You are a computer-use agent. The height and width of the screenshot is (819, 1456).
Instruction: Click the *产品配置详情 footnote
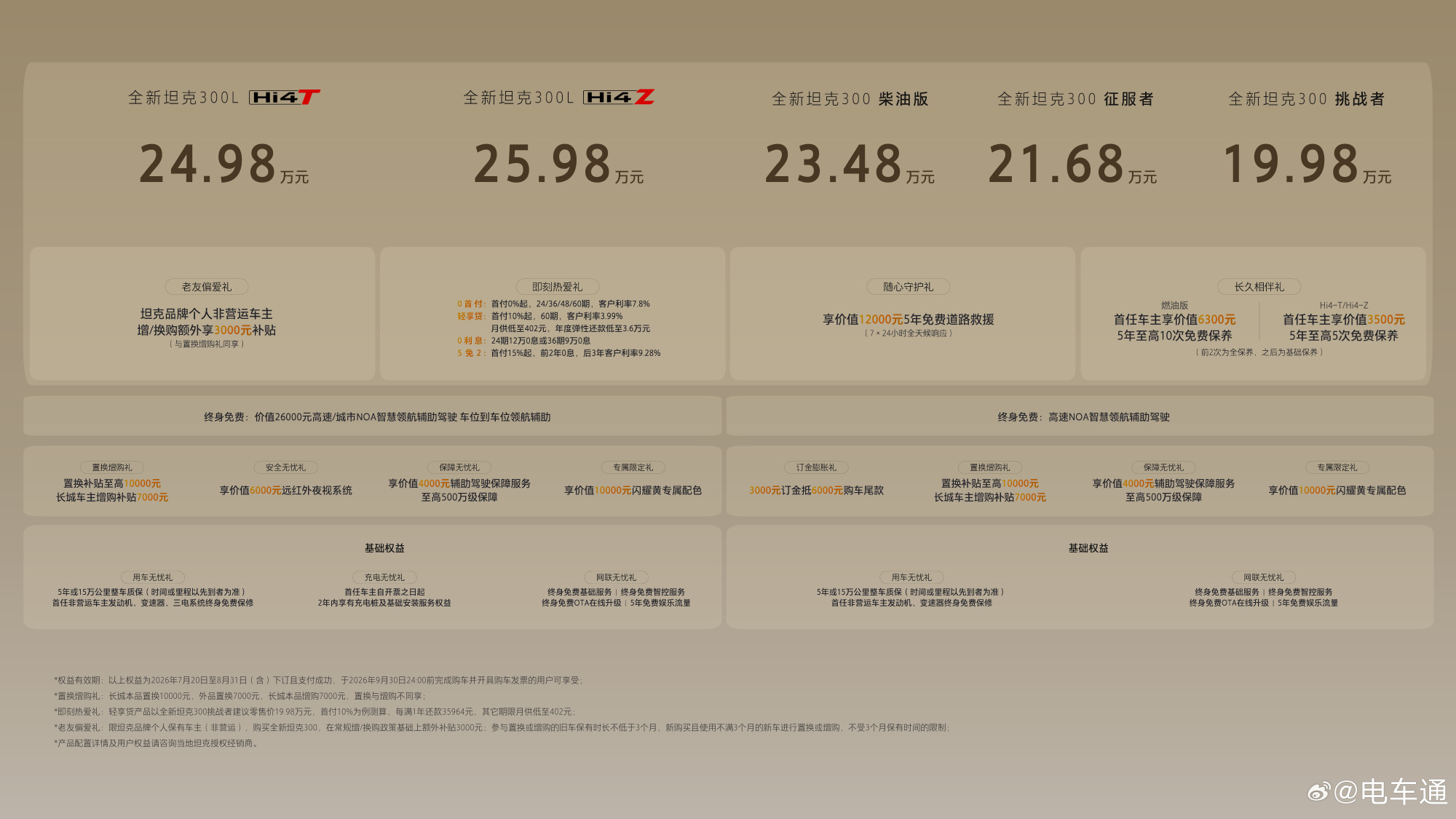tap(157, 744)
